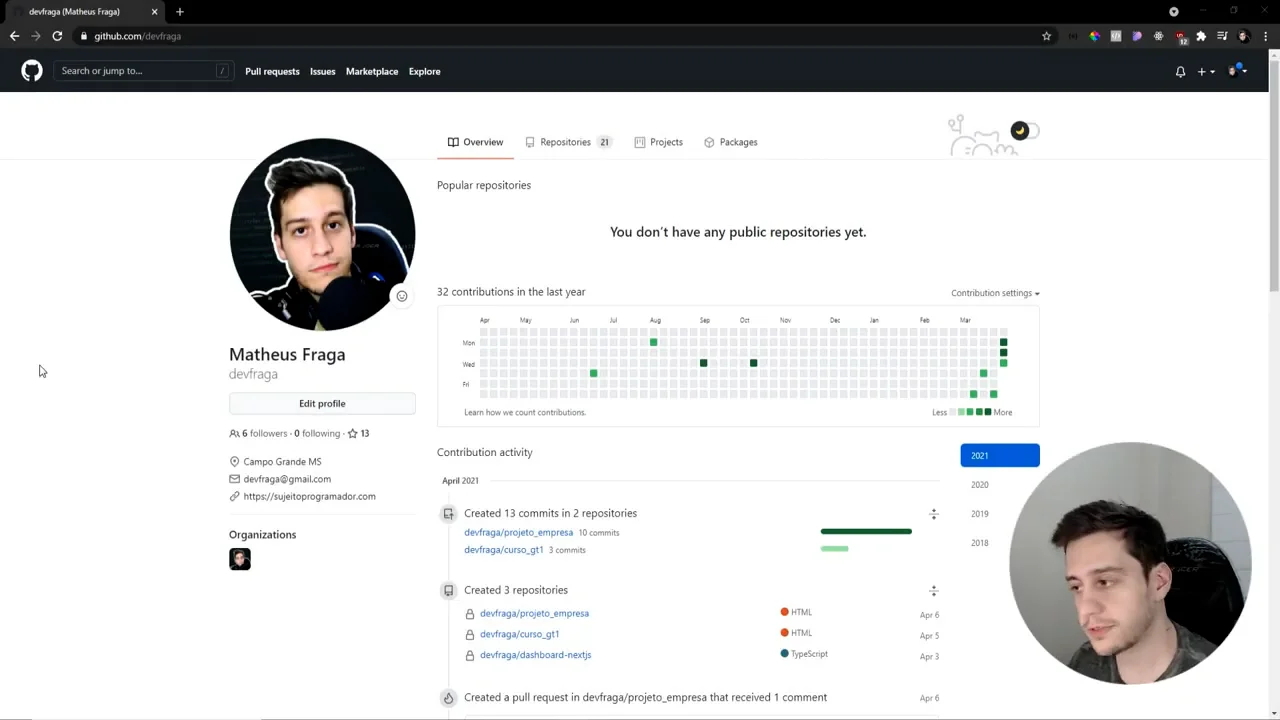The width and height of the screenshot is (1280, 720).
Task: Click the large Matheus Fraga profile picture
Action: coord(322,234)
